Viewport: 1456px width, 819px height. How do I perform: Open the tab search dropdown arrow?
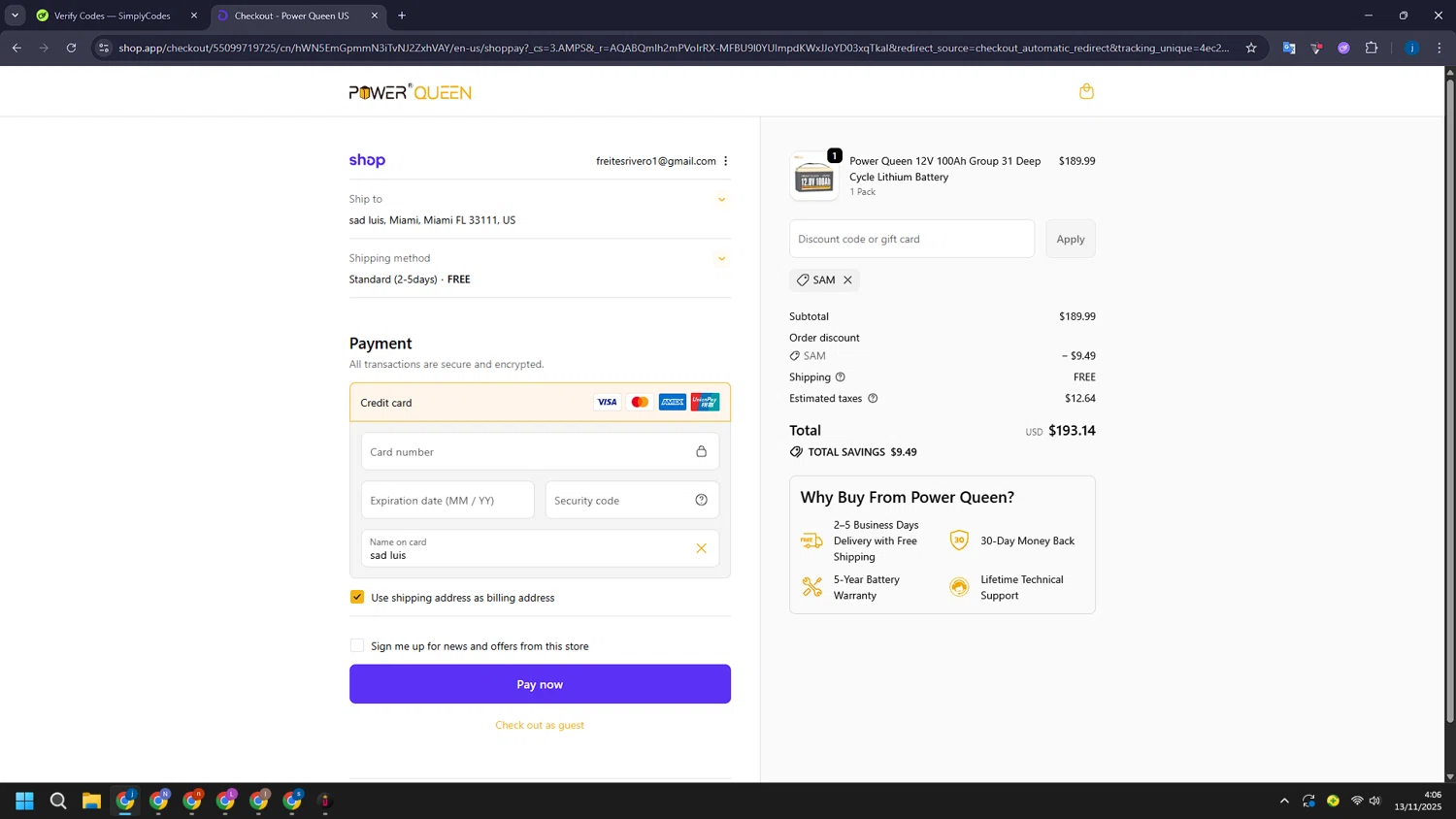click(15, 16)
